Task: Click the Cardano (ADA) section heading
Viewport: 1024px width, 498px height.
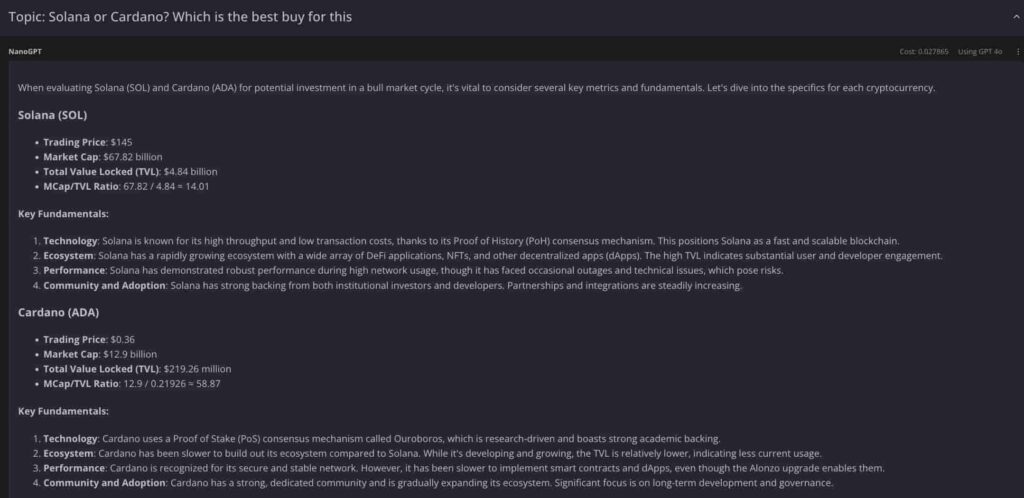Action: pos(58,313)
